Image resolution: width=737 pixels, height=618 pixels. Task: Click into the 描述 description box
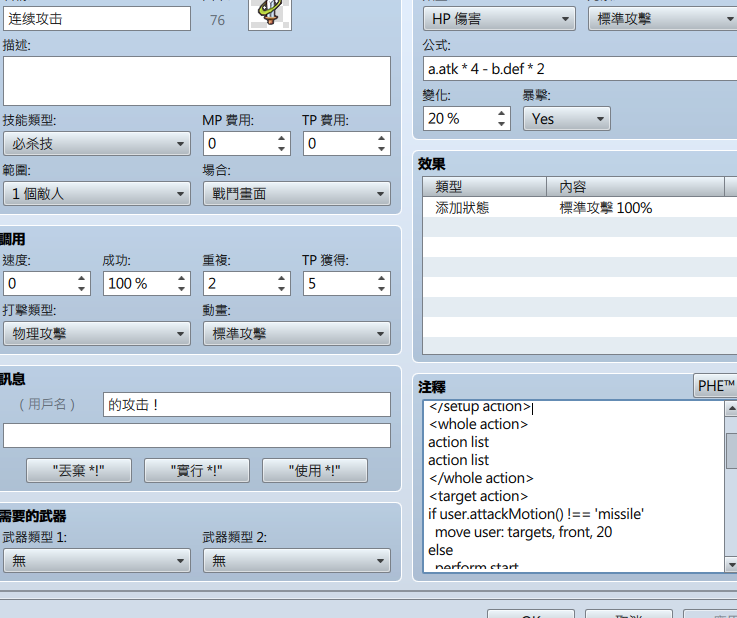coord(197,81)
